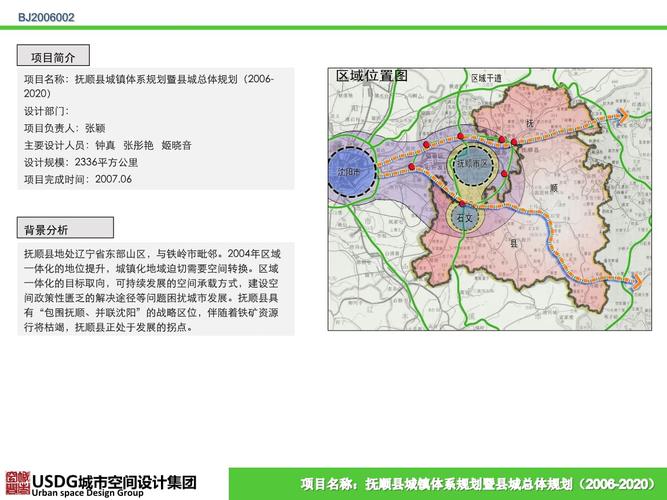Select the 项目简介 heading box

(53, 55)
